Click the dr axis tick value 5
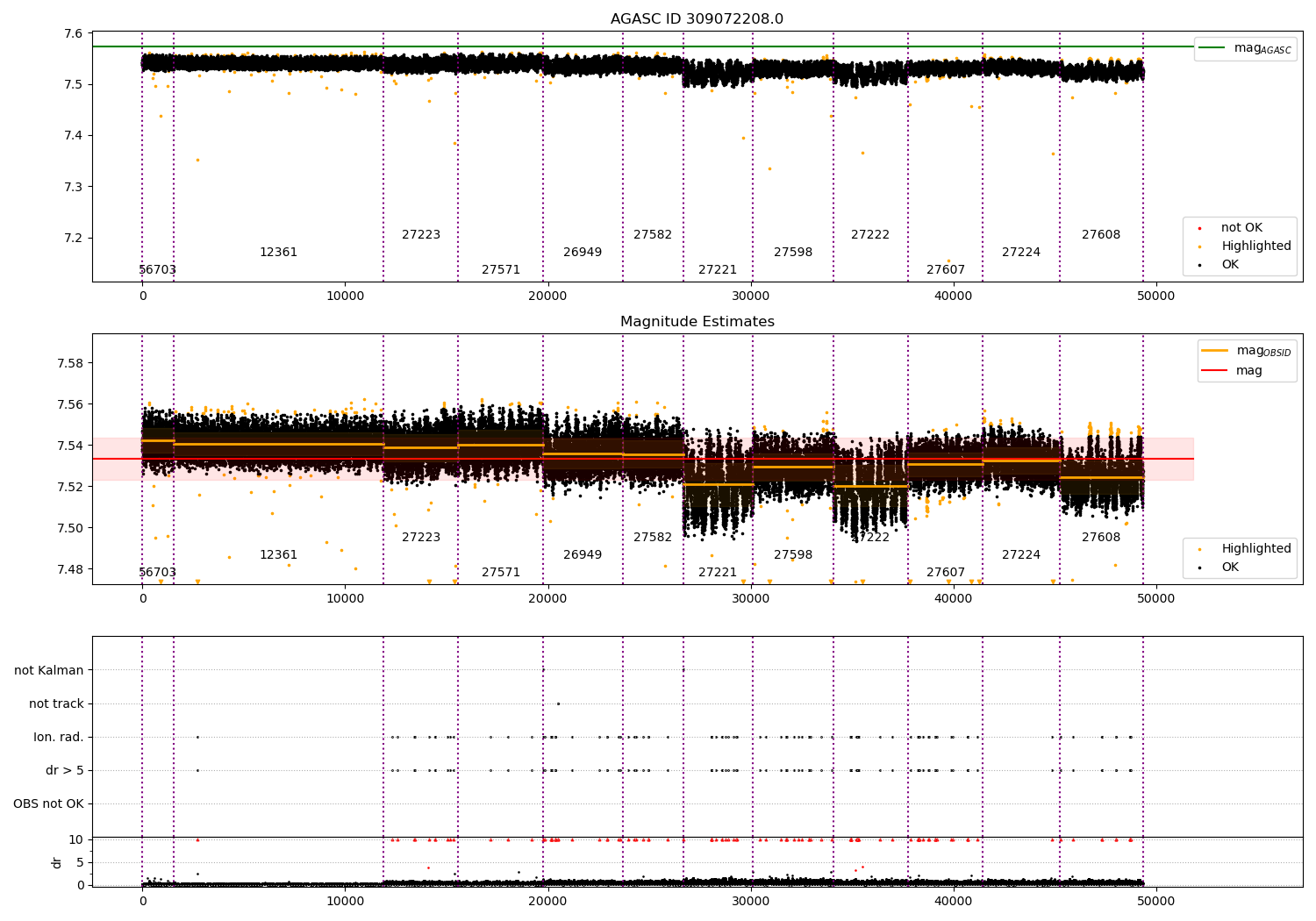The image size is (1316, 921). pyautogui.click(x=81, y=862)
